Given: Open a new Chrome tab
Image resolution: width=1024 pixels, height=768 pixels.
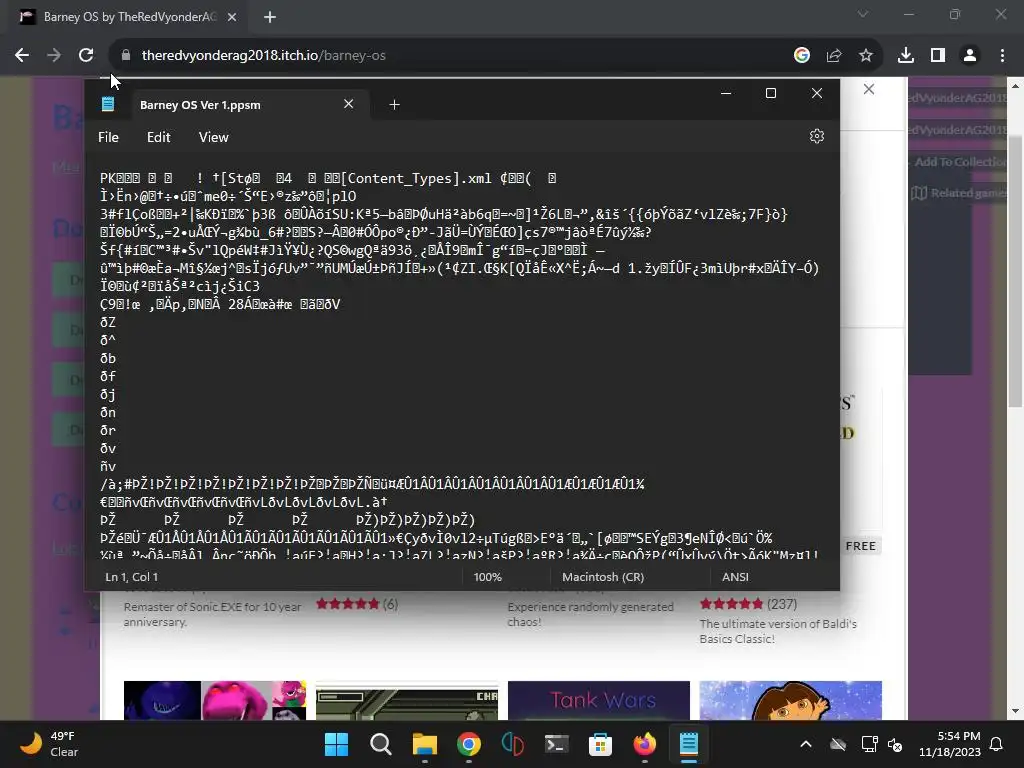Looking at the screenshot, I should point(270,17).
